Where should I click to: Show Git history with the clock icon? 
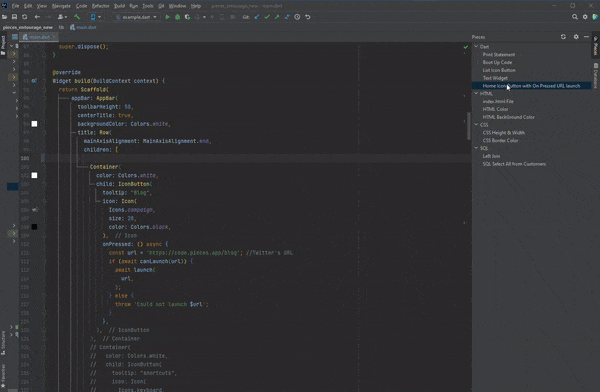click(x=297, y=17)
